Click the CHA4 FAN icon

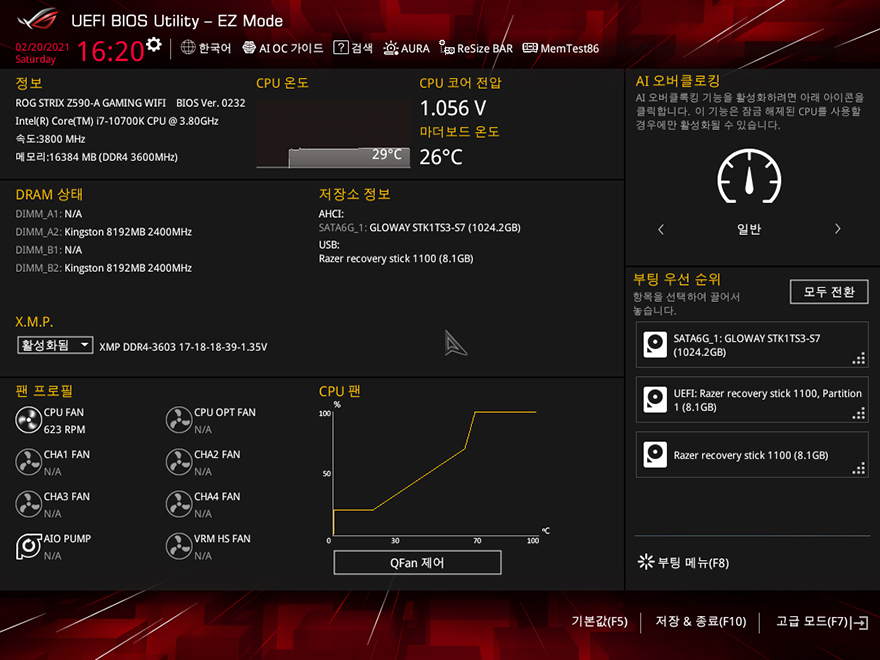coord(179,504)
